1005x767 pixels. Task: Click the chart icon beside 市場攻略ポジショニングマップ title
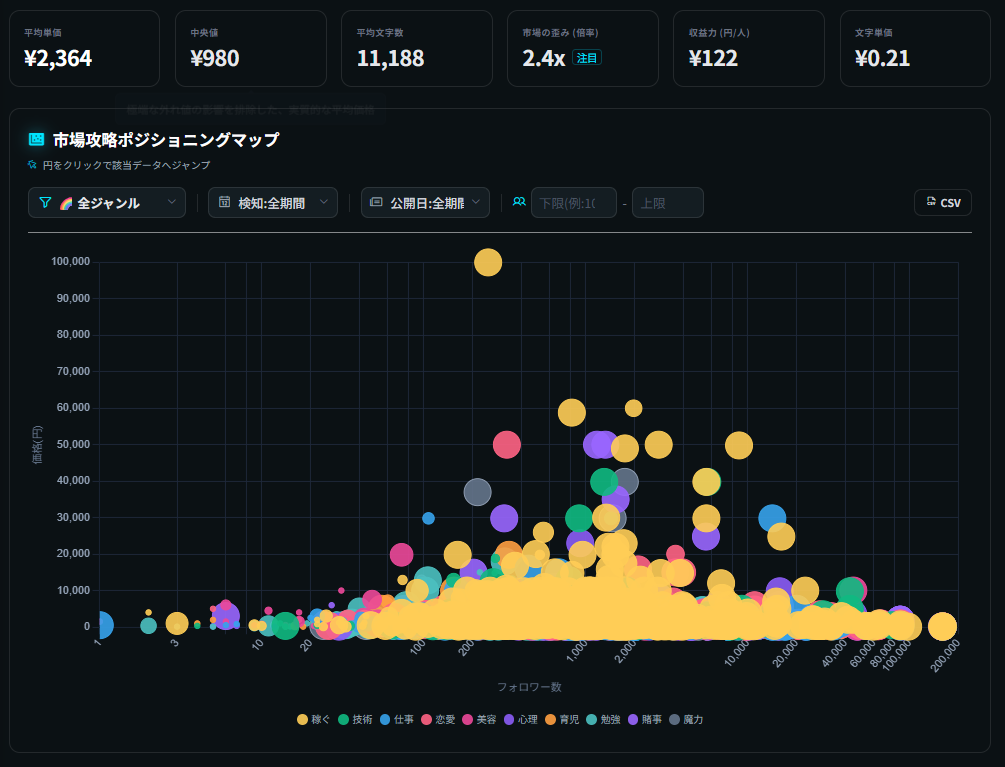pyautogui.click(x=35, y=140)
